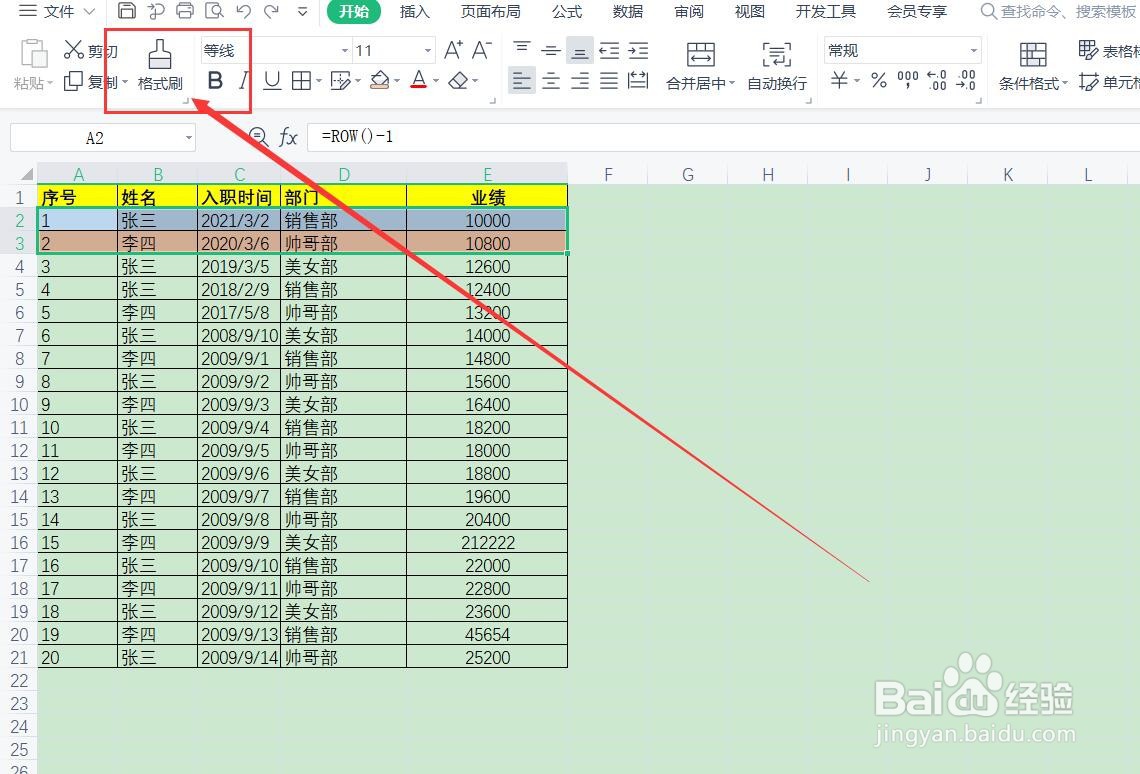Click the percent style icon
Viewport: 1140px width, 774px height.
(x=879, y=80)
